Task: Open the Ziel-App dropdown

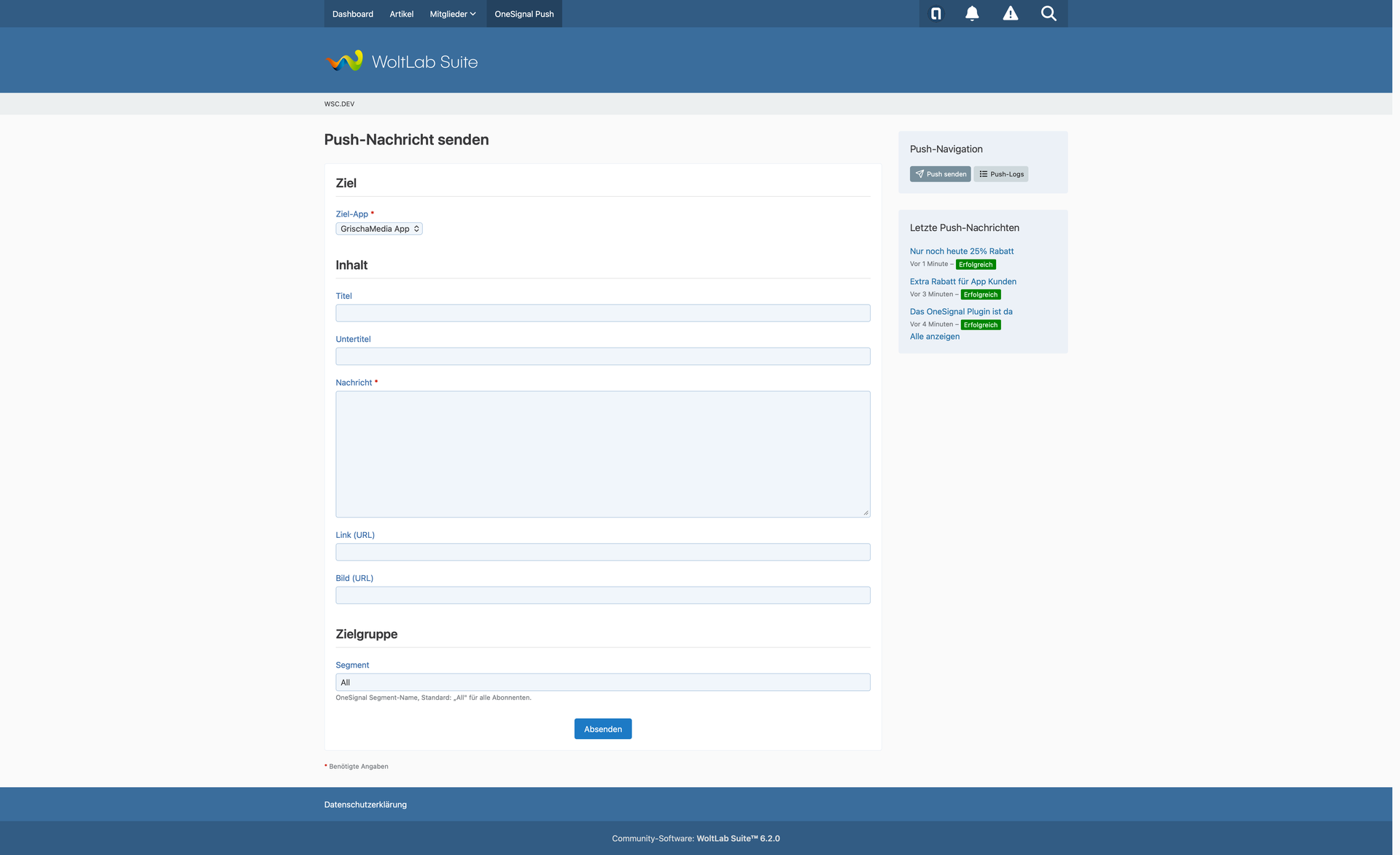Action: 378,229
